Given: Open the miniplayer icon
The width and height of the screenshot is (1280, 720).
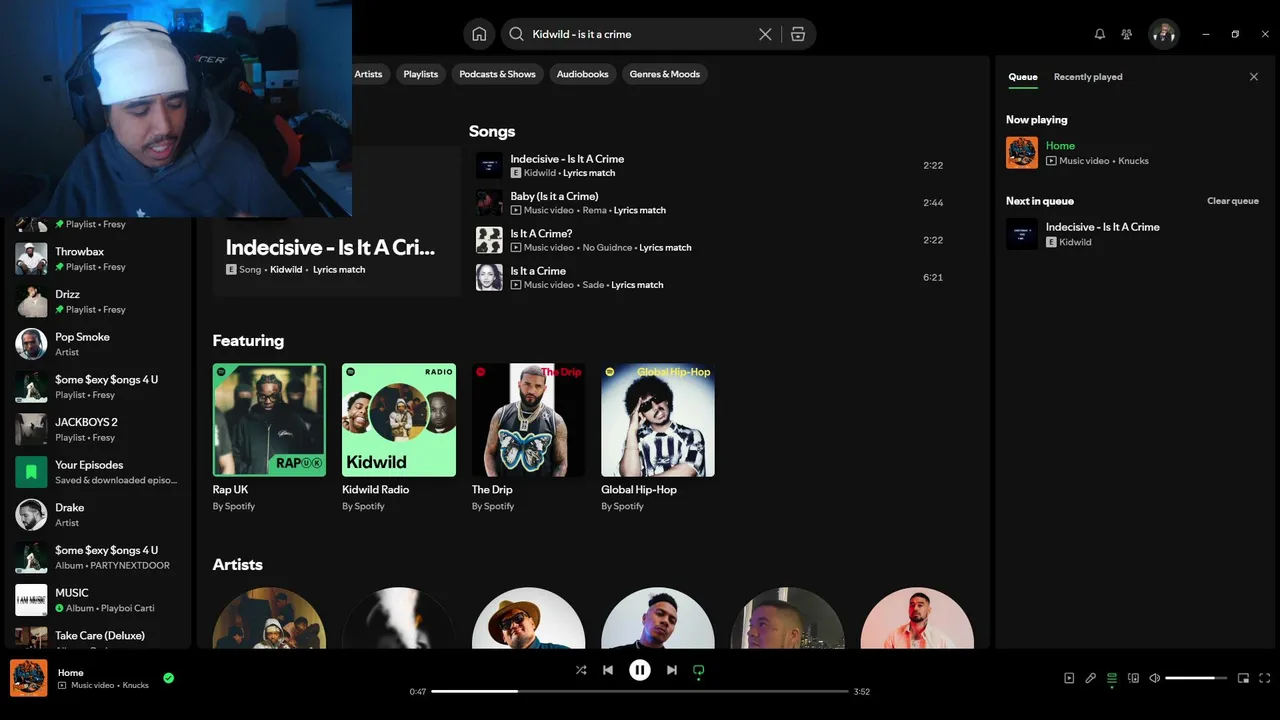Looking at the screenshot, I should point(1243,678).
